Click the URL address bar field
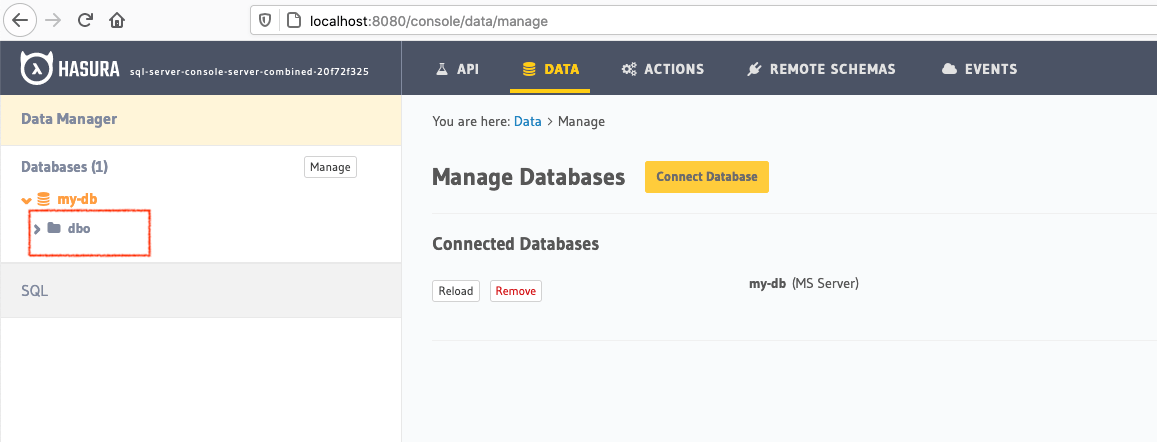The image size is (1157, 442). click(700, 20)
